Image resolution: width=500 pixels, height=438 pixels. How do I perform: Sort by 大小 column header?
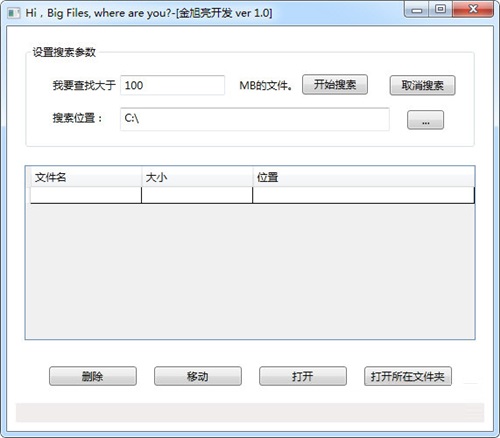197,177
